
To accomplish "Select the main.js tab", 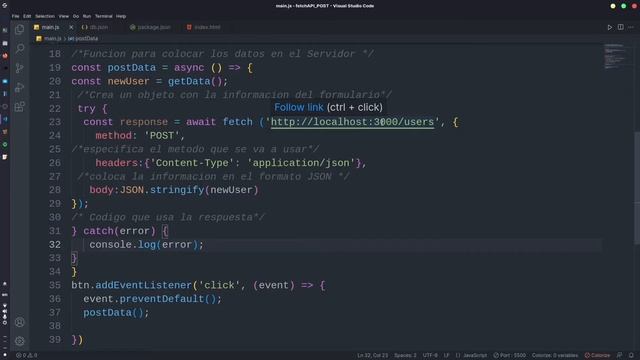I will pos(50,27).
